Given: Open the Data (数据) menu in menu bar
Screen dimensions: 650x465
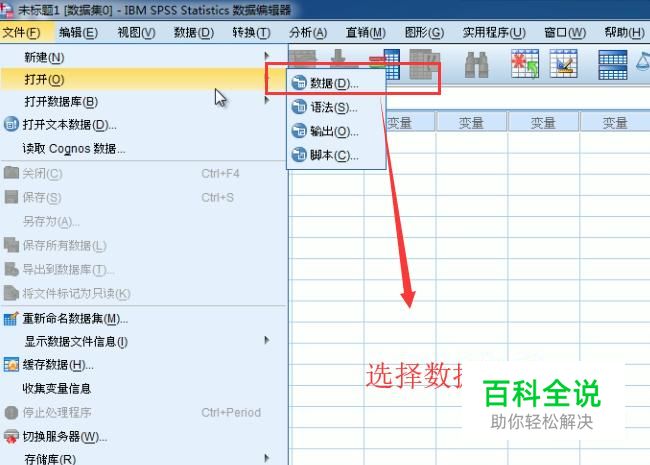Looking at the screenshot, I should pyautogui.click(x=194, y=32).
